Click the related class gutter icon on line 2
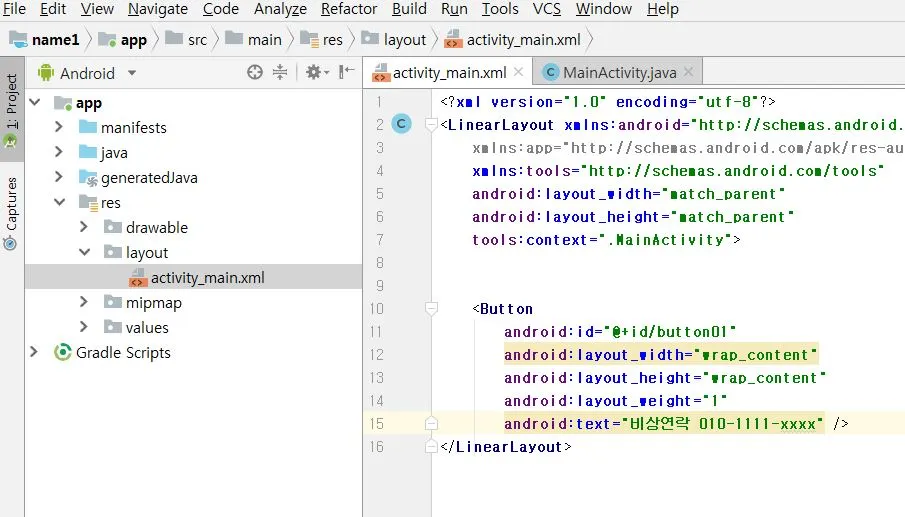The width and height of the screenshot is (905, 517). tap(401, 124)
